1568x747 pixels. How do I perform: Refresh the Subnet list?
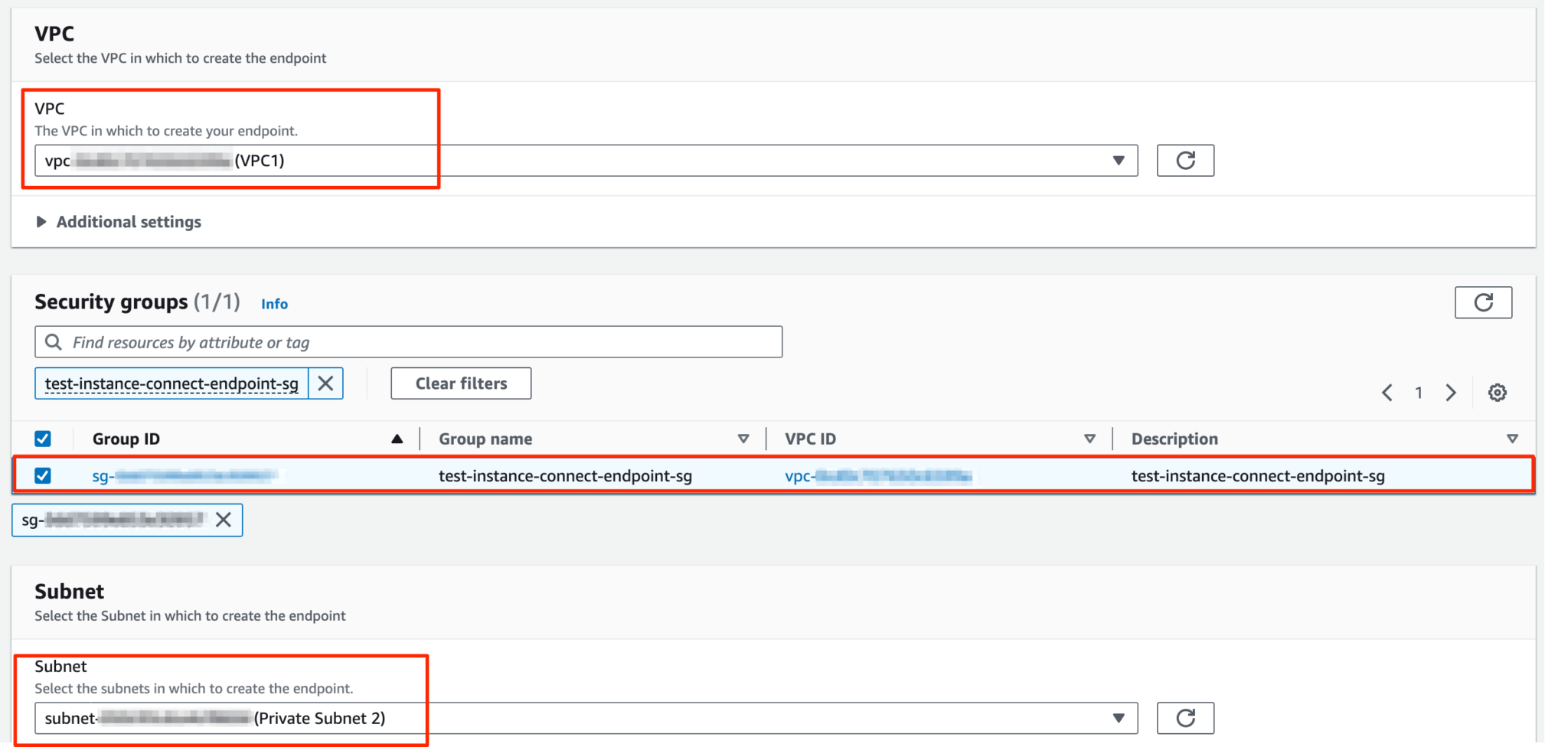(1184, 718)
